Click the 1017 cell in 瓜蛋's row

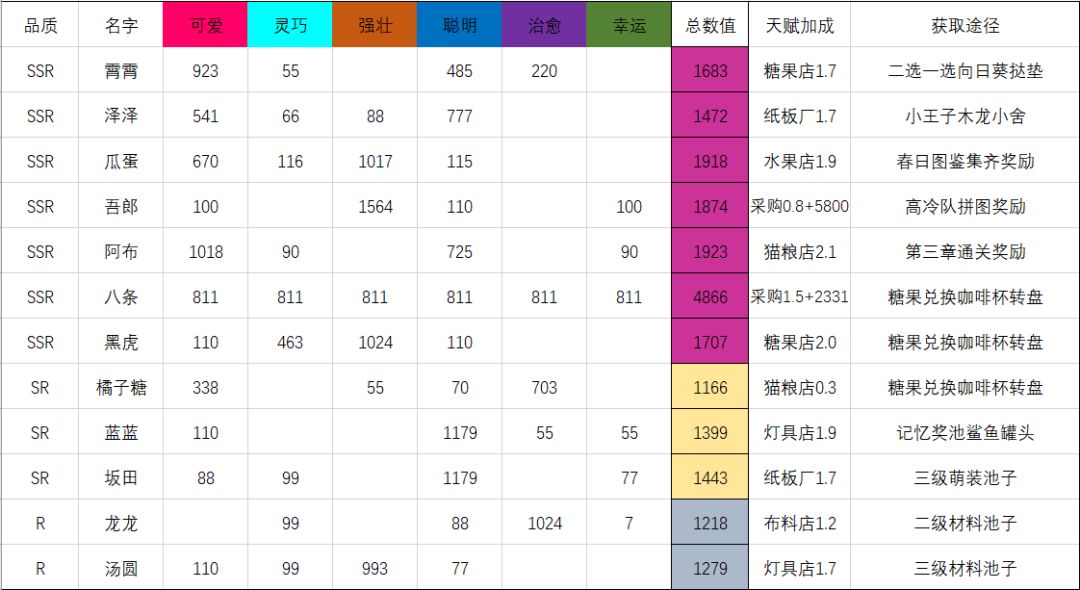[x=375, y=161]
